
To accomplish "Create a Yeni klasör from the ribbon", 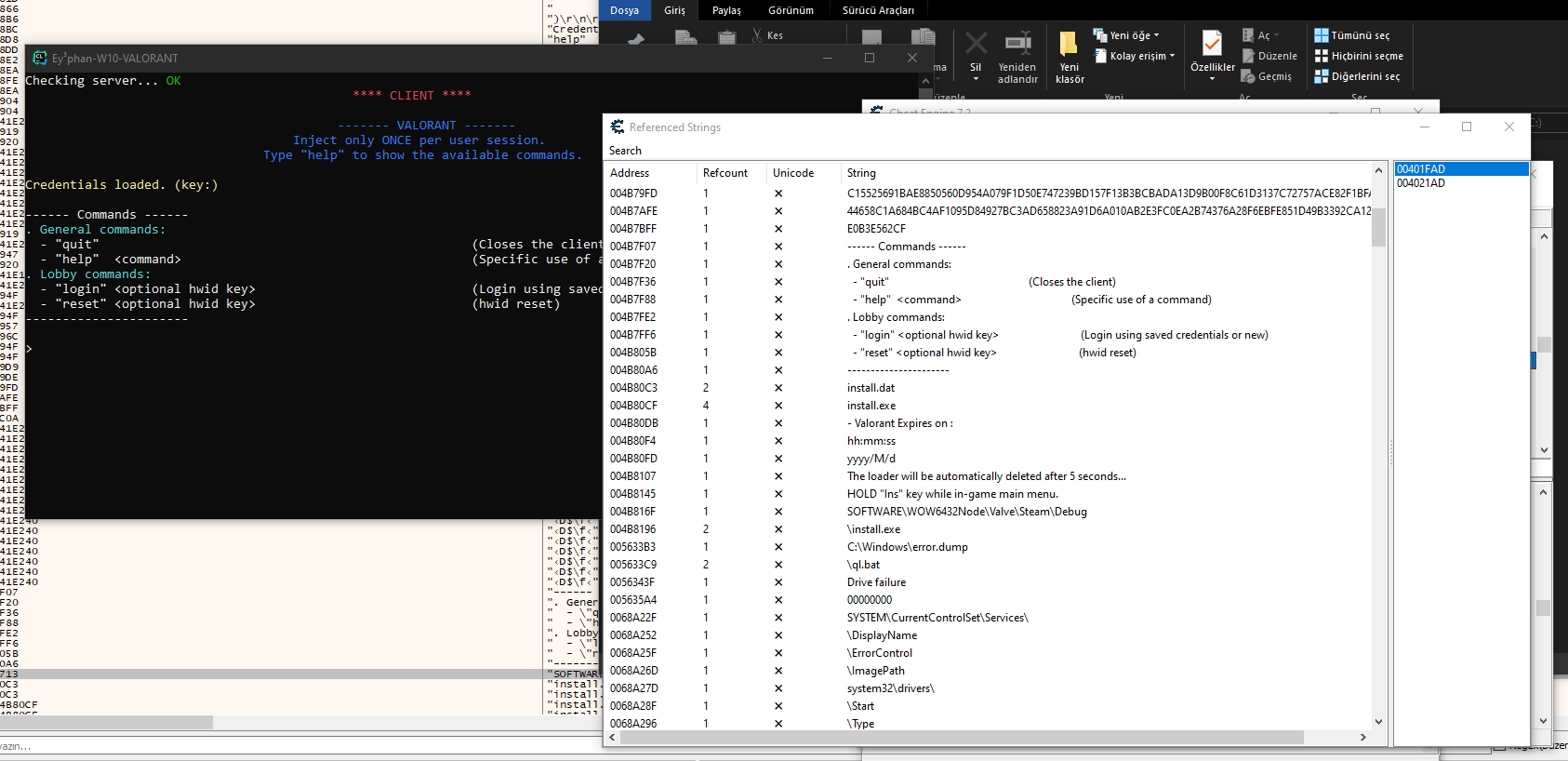I will (x=1070, y=58).
